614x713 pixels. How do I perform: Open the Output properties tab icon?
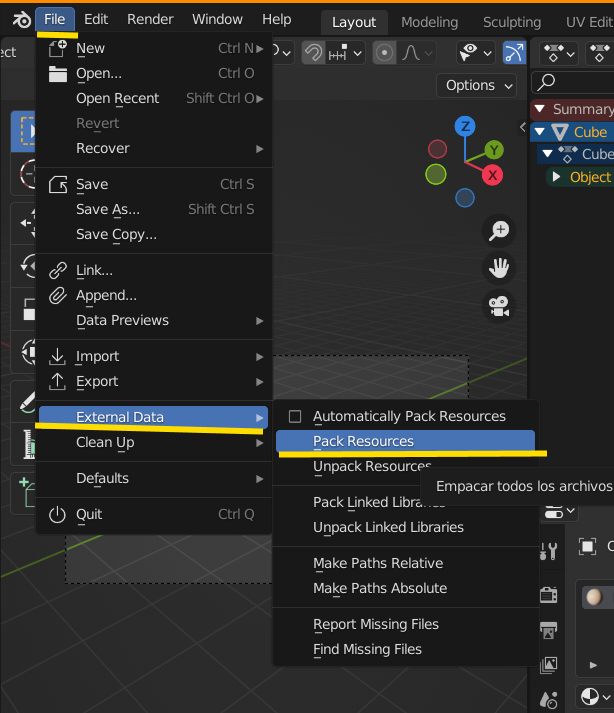[x=549, y=630]
